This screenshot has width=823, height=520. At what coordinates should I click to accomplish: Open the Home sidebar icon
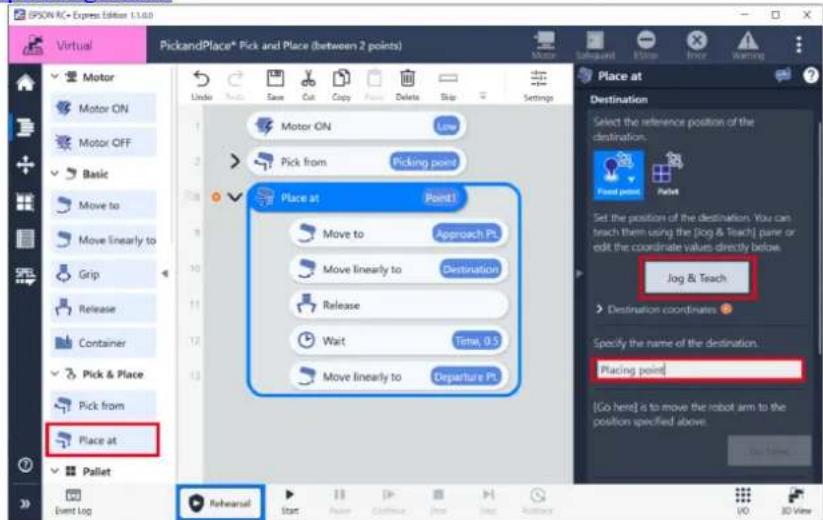pos(25,82)
